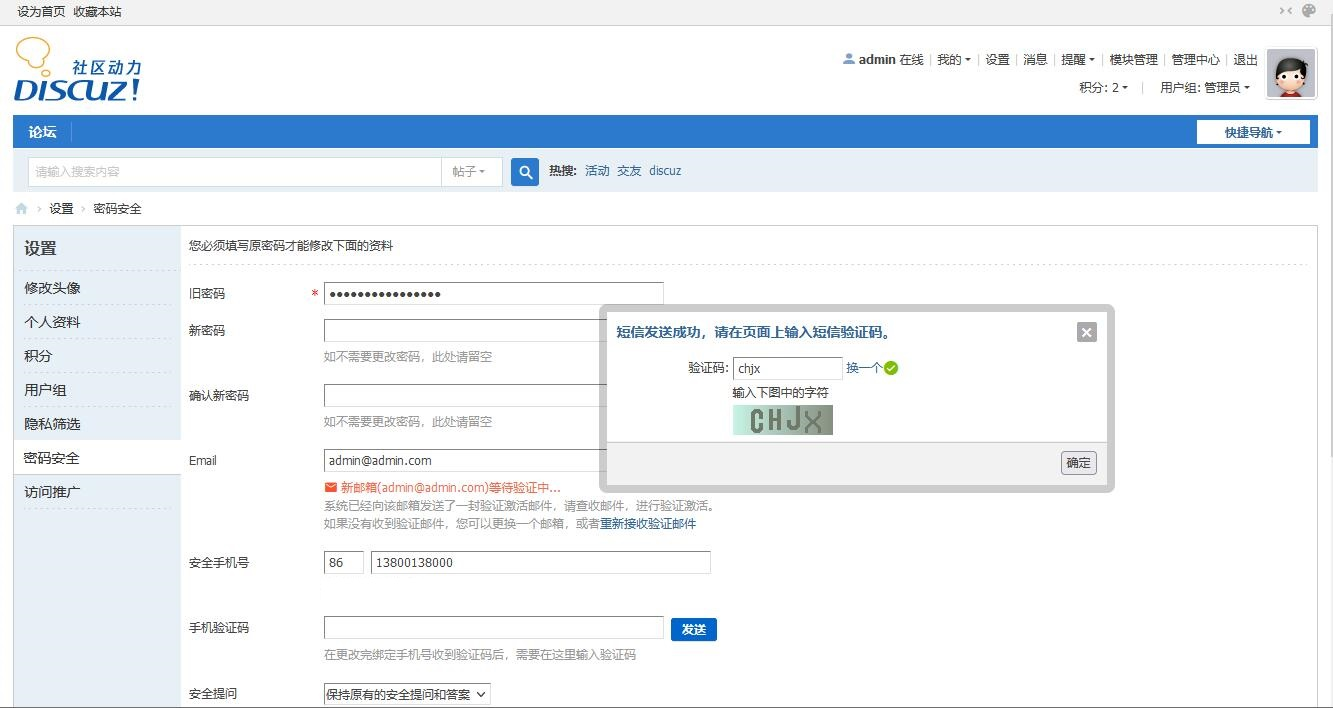Open the 论坛 forum tab
Viewport: 1333px width, 708px height.
click(x=42, y=132)
